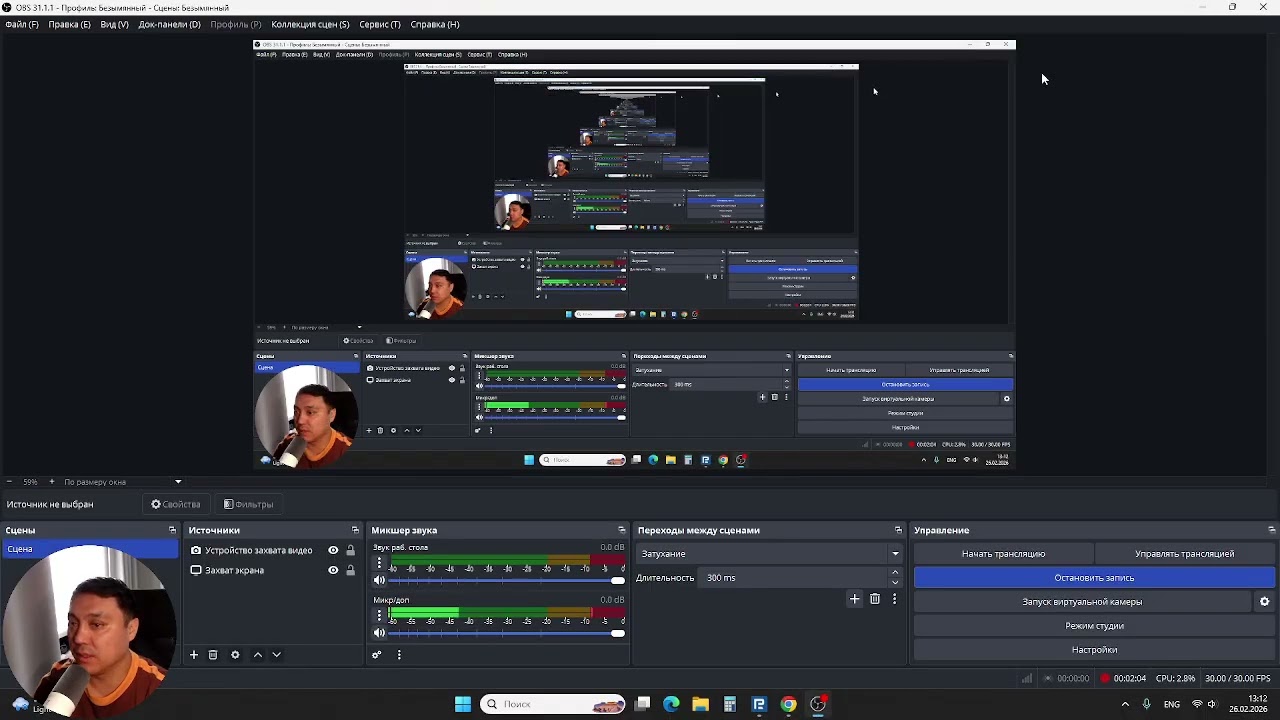The width and height of the screenshot is (1280, 720).
Task: Lock the Устройство захвата видео source
Action: [350, 550]
